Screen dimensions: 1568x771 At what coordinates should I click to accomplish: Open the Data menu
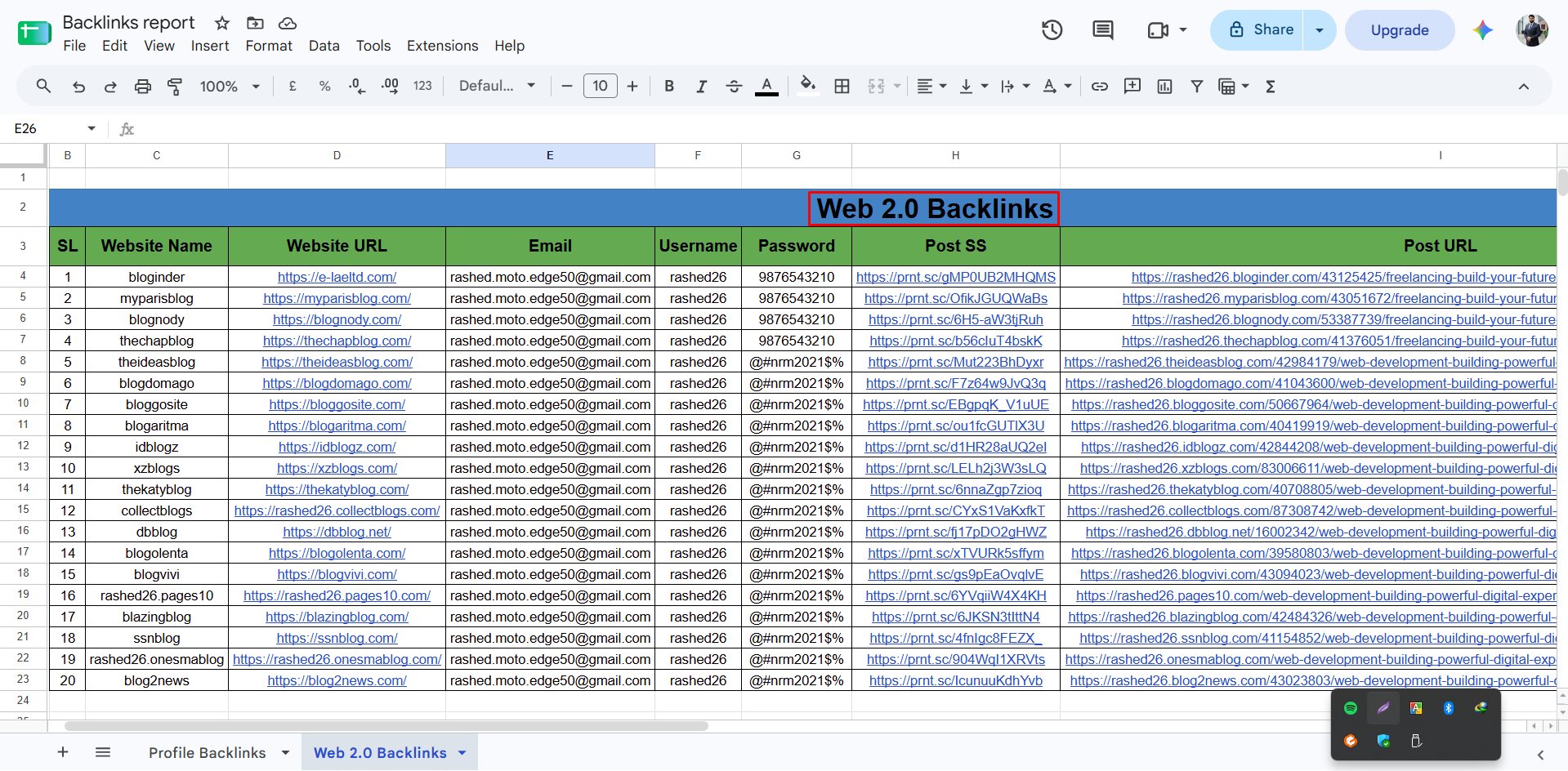tap(324, 46)
